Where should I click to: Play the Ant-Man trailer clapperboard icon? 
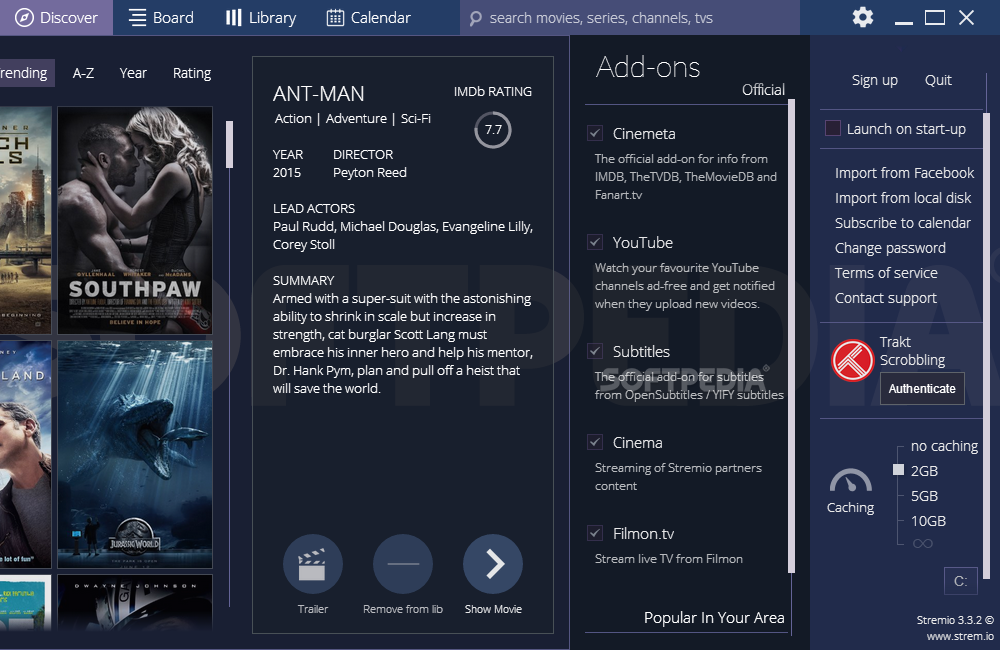point(312,564)
